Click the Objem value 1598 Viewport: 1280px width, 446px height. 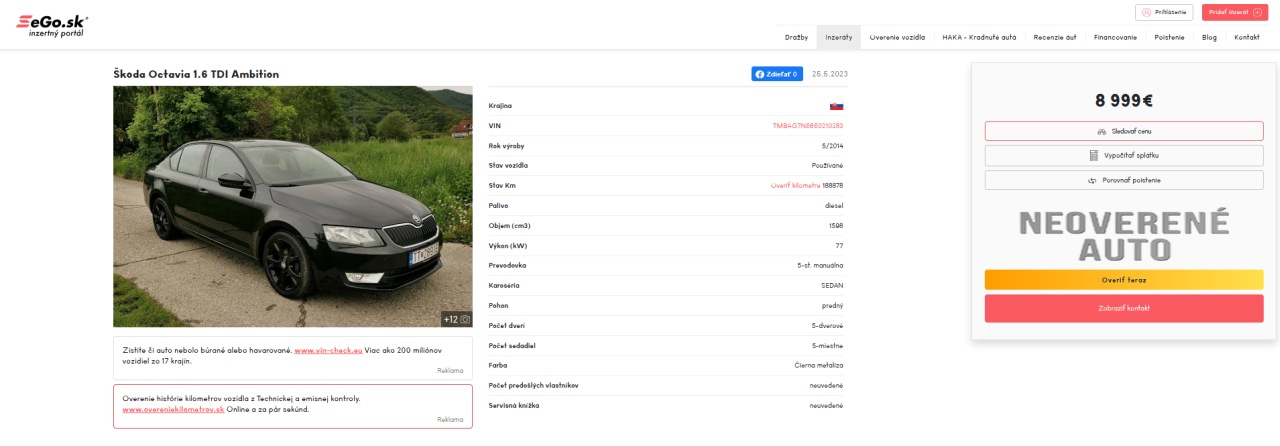tap(836, 226)
